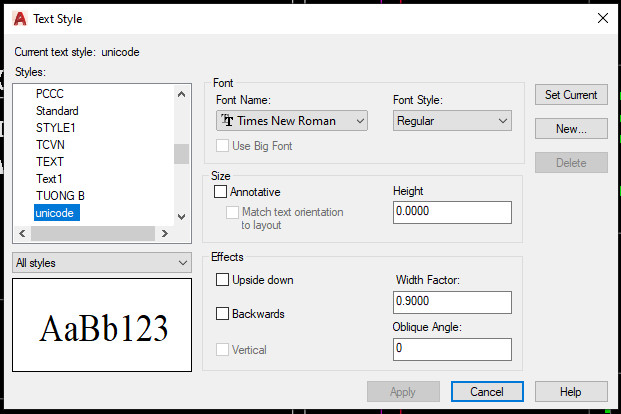Check the Backwards effect option
The width and height of the screenshot is (621, 414).
tap(222, 313)
